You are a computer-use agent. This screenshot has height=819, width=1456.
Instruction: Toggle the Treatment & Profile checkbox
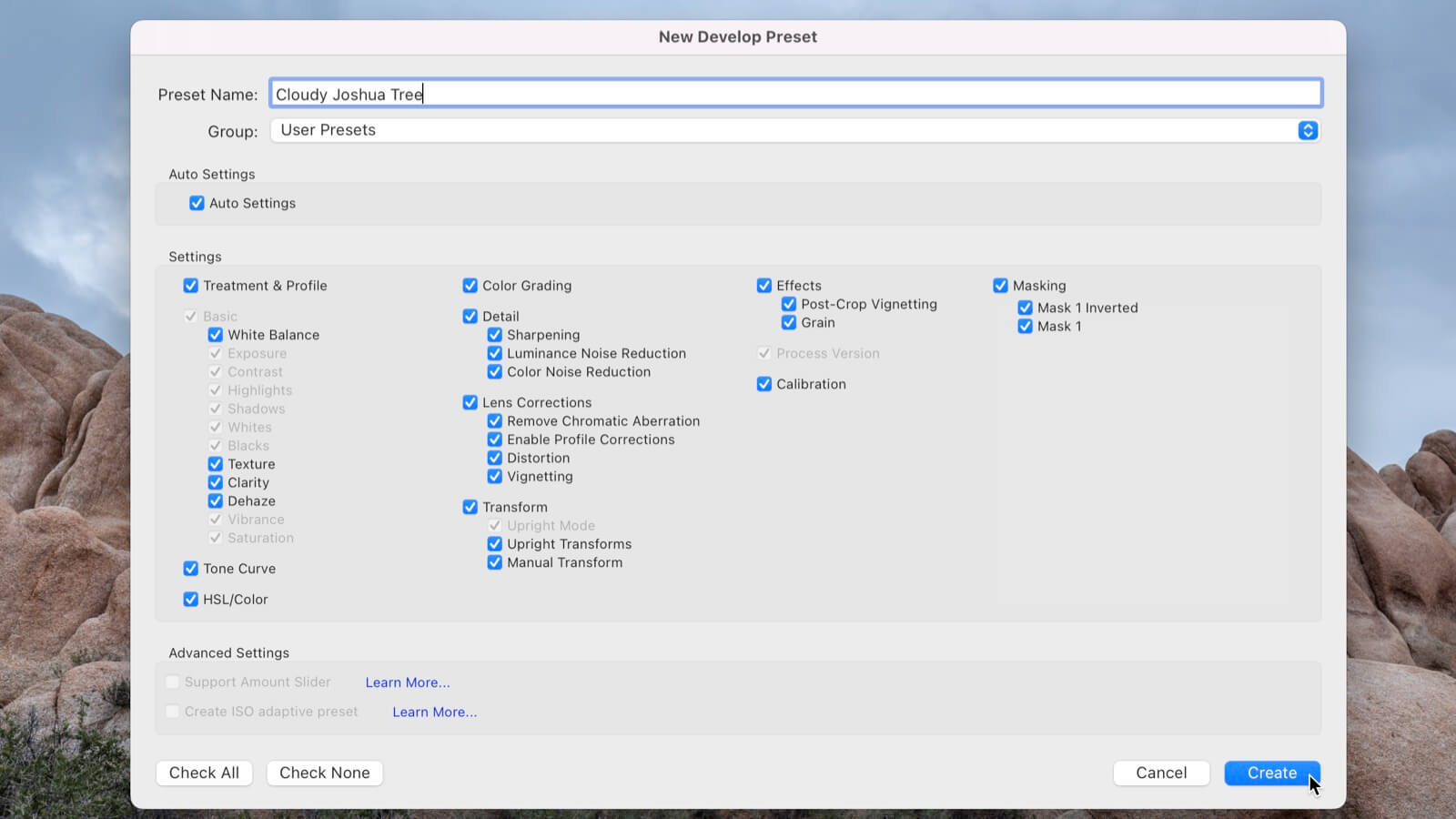coord(191,286)
